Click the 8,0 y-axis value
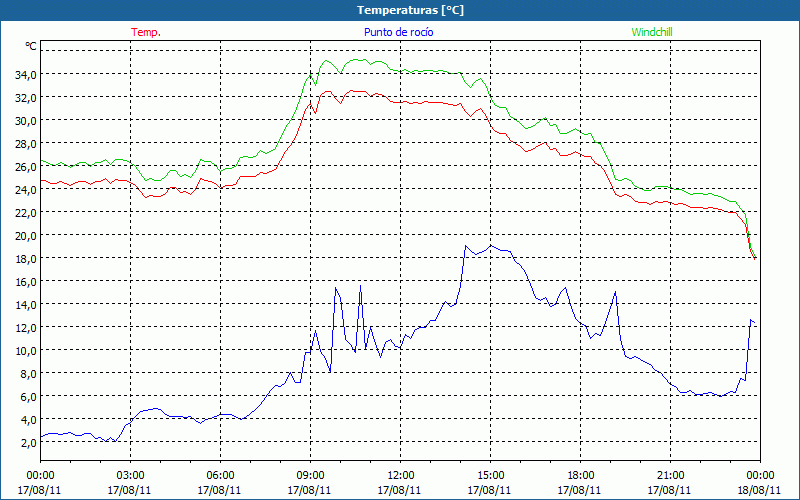The image size is (800, 500). (28, 373)
